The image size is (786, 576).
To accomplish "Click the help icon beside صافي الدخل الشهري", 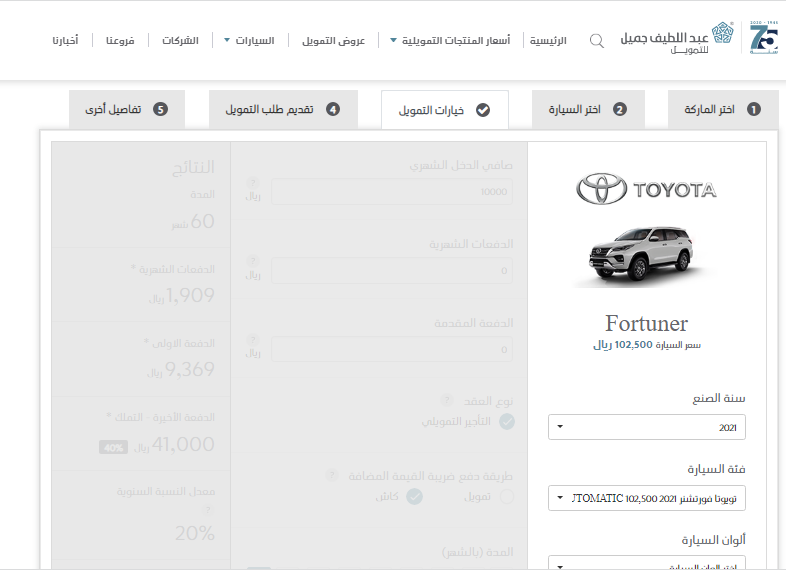I will coord(253,182).
